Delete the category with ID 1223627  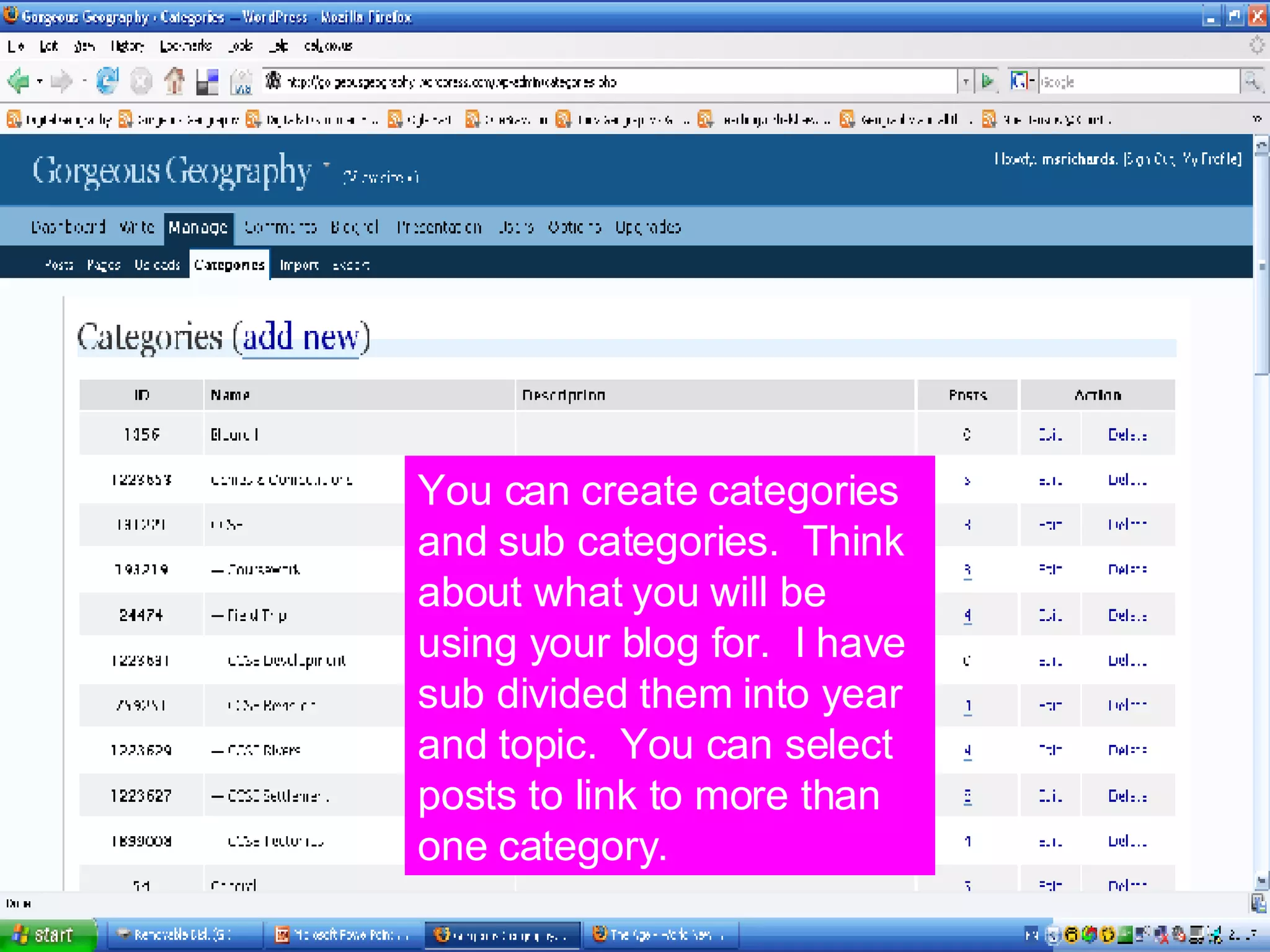click(x=1127, y=796)
